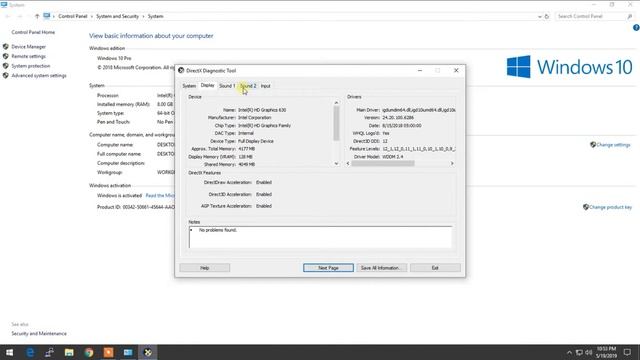Open the taskbar clock and date
This screenshot has height=360, width=640.
606,352
